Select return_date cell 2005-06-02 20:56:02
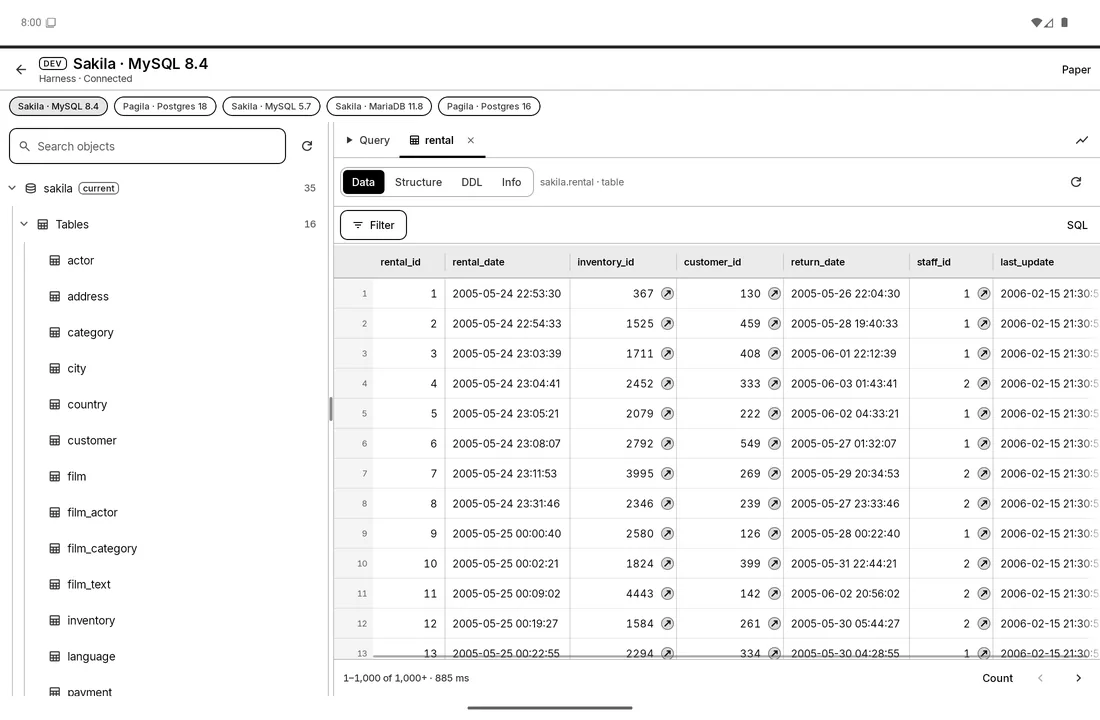1100x720 pixels. [x=846, y=594]
